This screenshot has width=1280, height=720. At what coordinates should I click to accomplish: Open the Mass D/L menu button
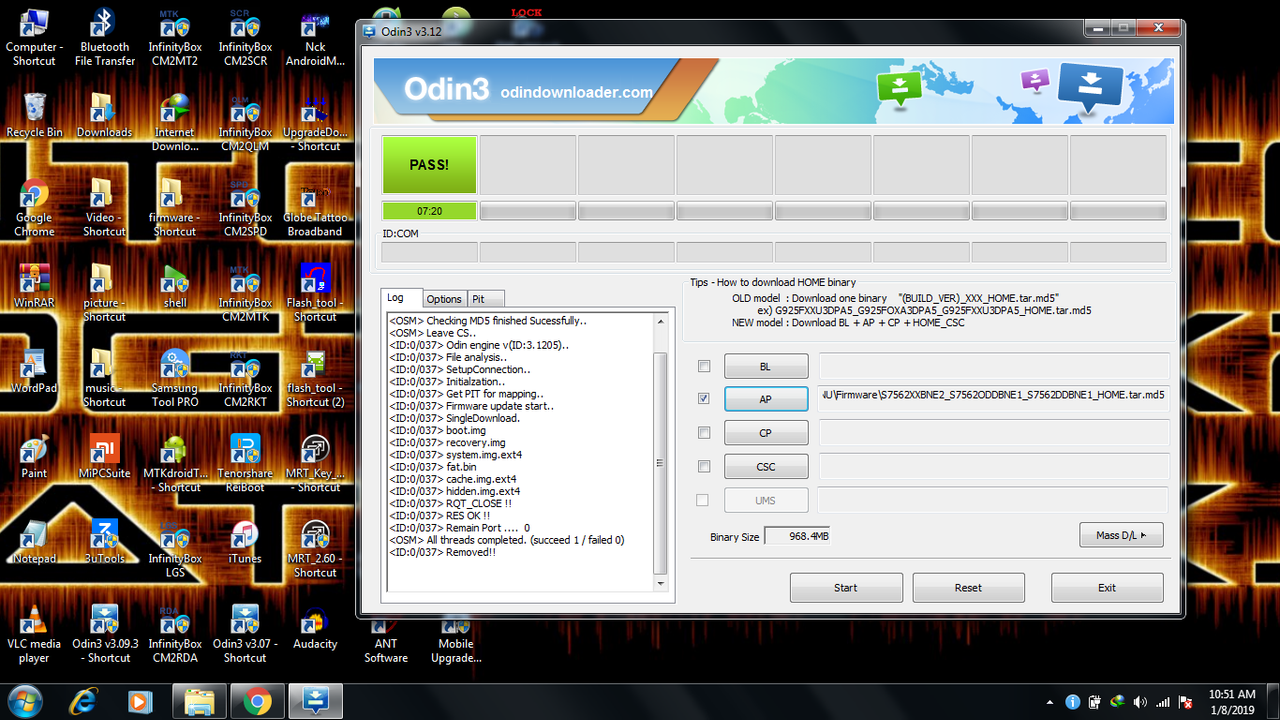tap(1121, 535)
